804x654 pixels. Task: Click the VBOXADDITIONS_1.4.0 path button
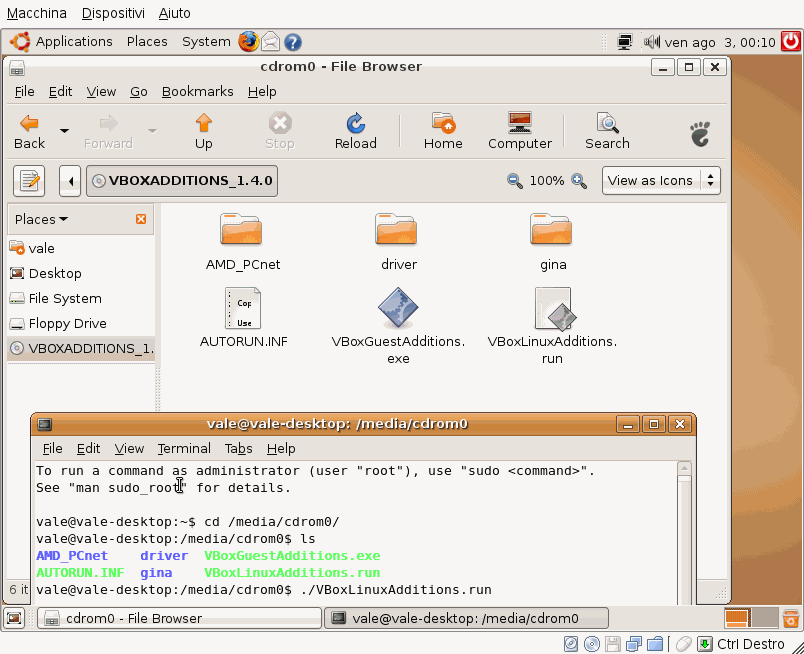(182, 181)
